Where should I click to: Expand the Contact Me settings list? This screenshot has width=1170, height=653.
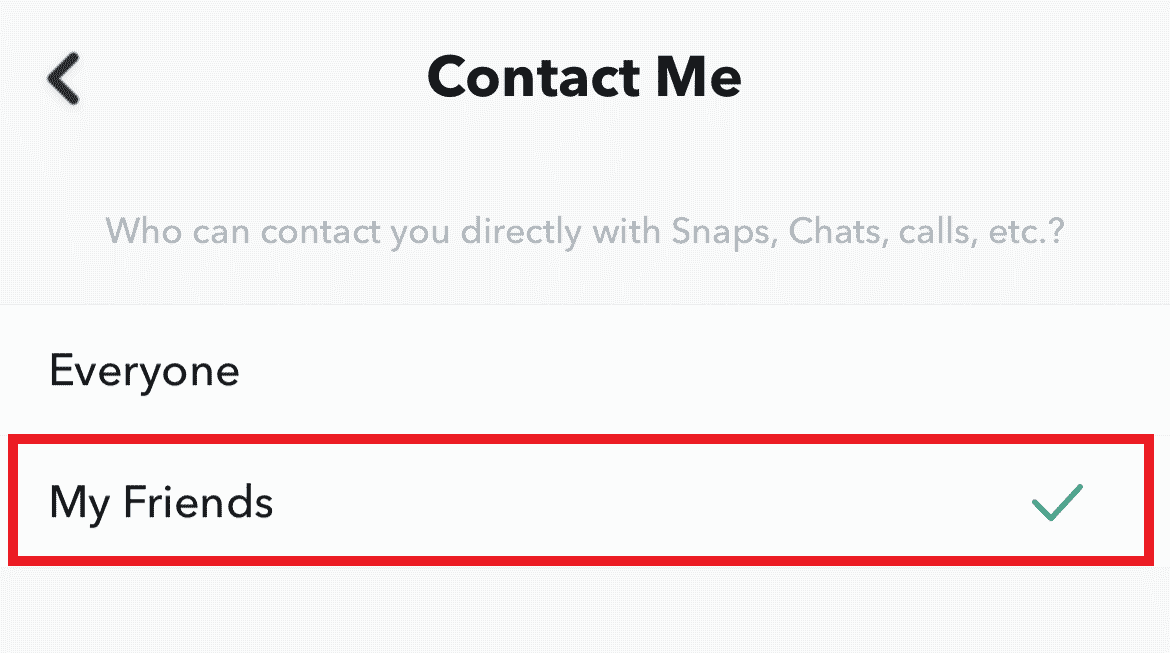(x=585, y=77)
